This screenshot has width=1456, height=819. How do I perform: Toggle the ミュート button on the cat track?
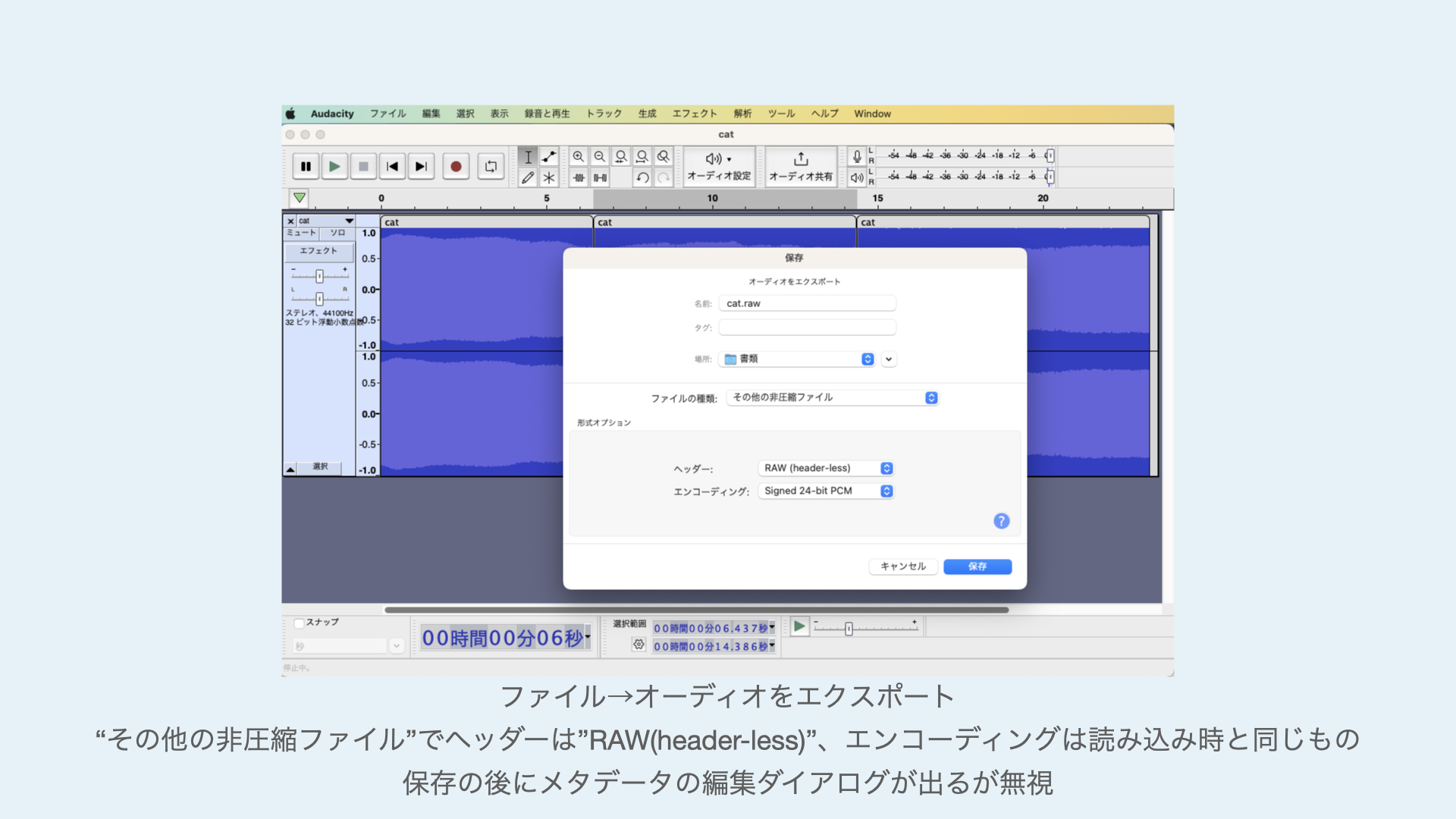(x=301, y=233)
